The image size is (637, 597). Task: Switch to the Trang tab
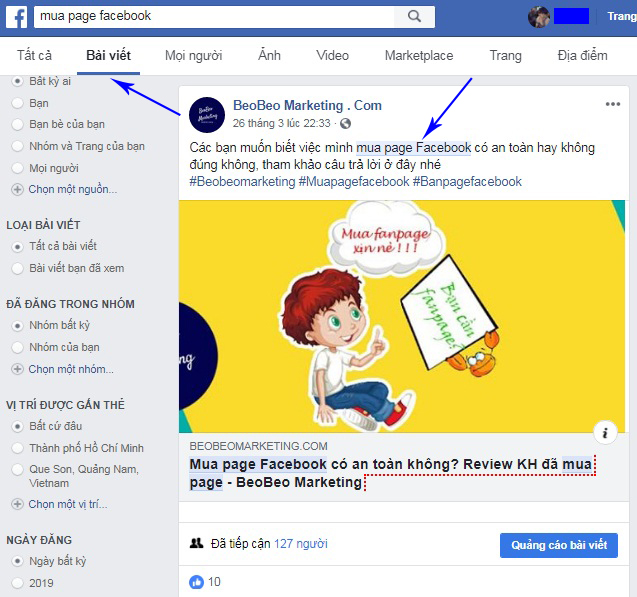(x=505, y=56)
